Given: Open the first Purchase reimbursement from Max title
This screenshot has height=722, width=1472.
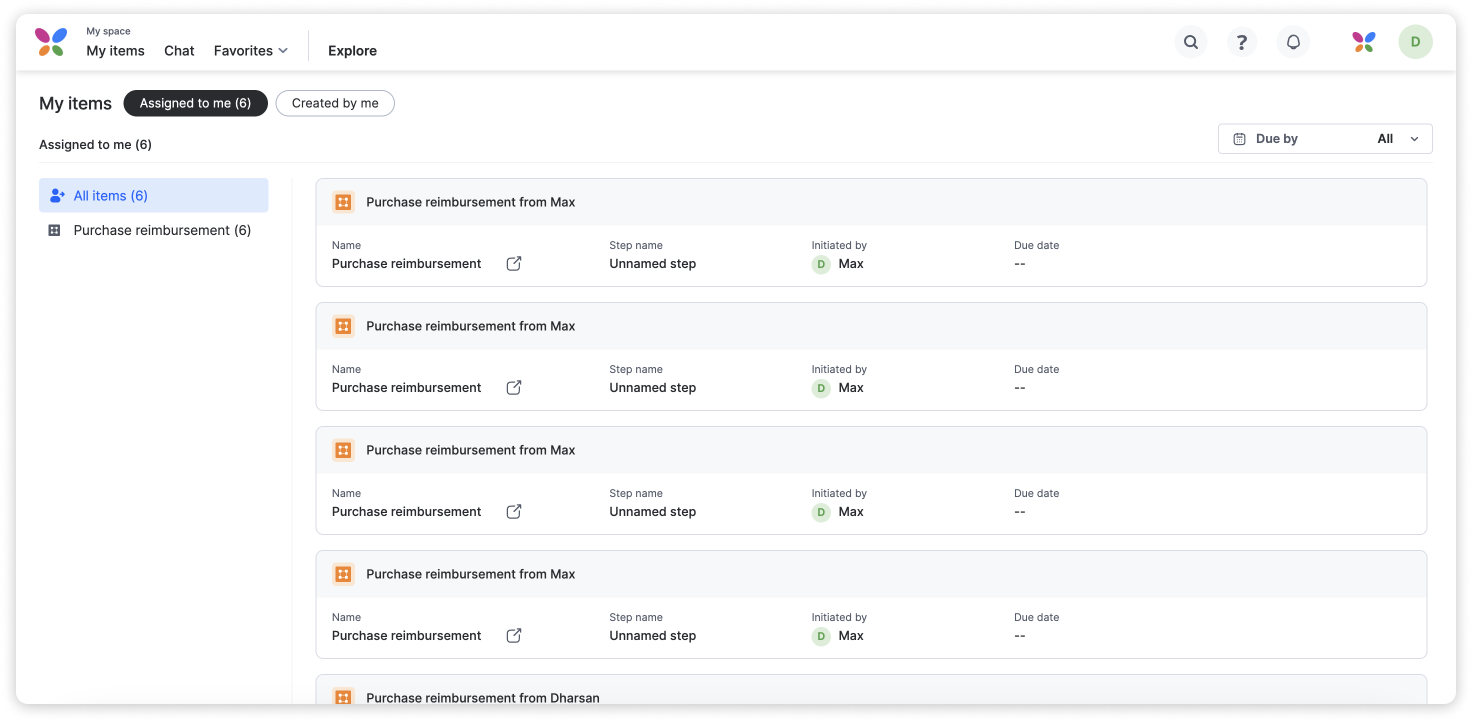Looking at the screenshot, I should pos(471,202).
